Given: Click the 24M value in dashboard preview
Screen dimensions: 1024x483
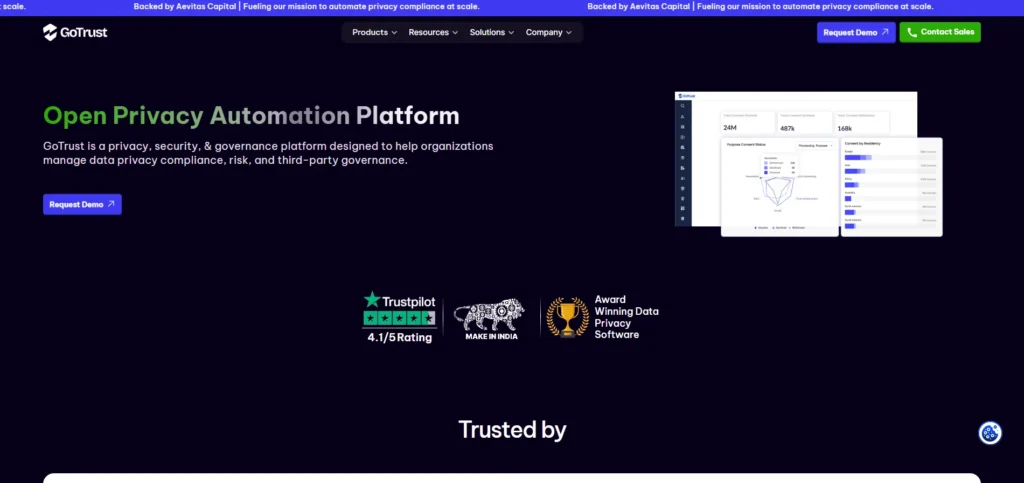Looking at the screenshot, I should [x=730, y=128].
